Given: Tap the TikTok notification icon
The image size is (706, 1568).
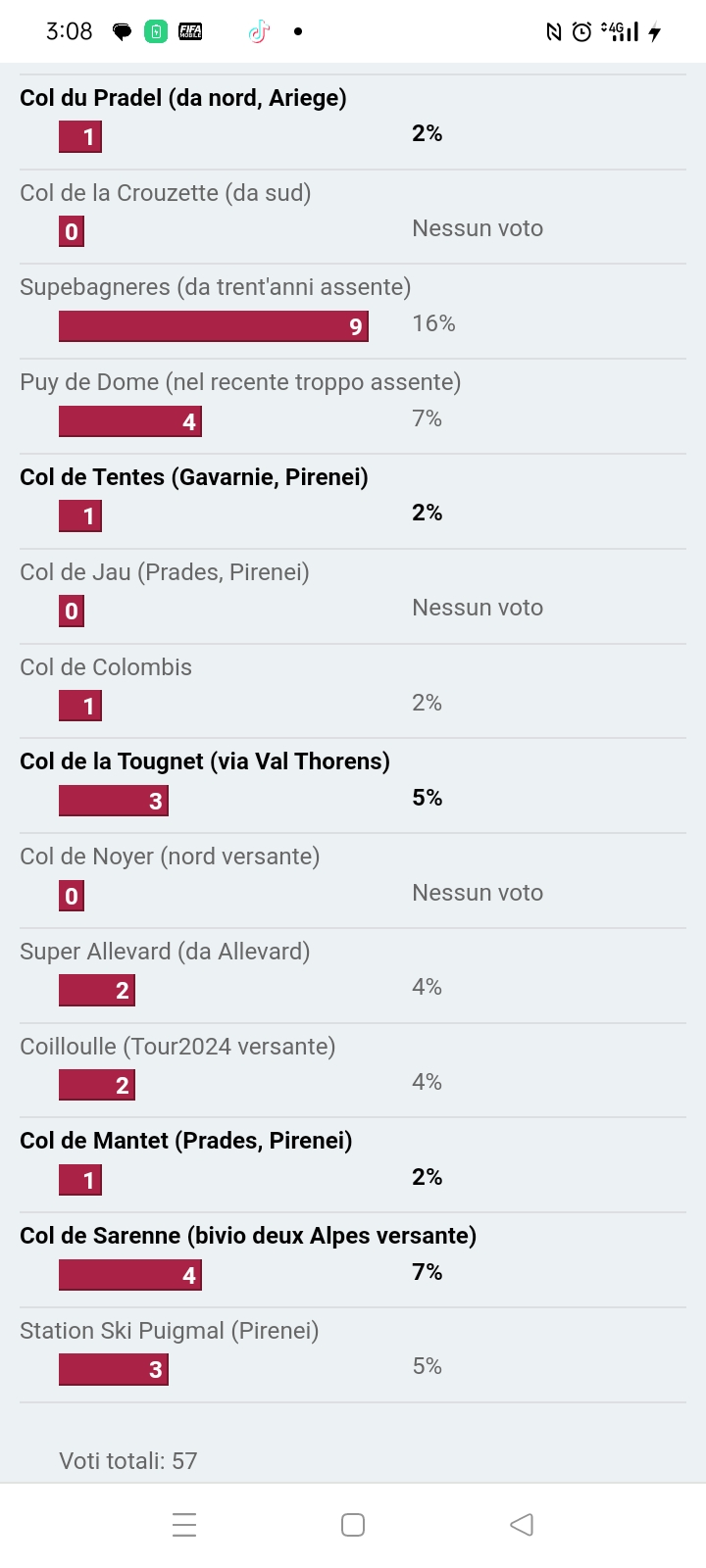Looking at the screenshot, I should coord(259,32).
